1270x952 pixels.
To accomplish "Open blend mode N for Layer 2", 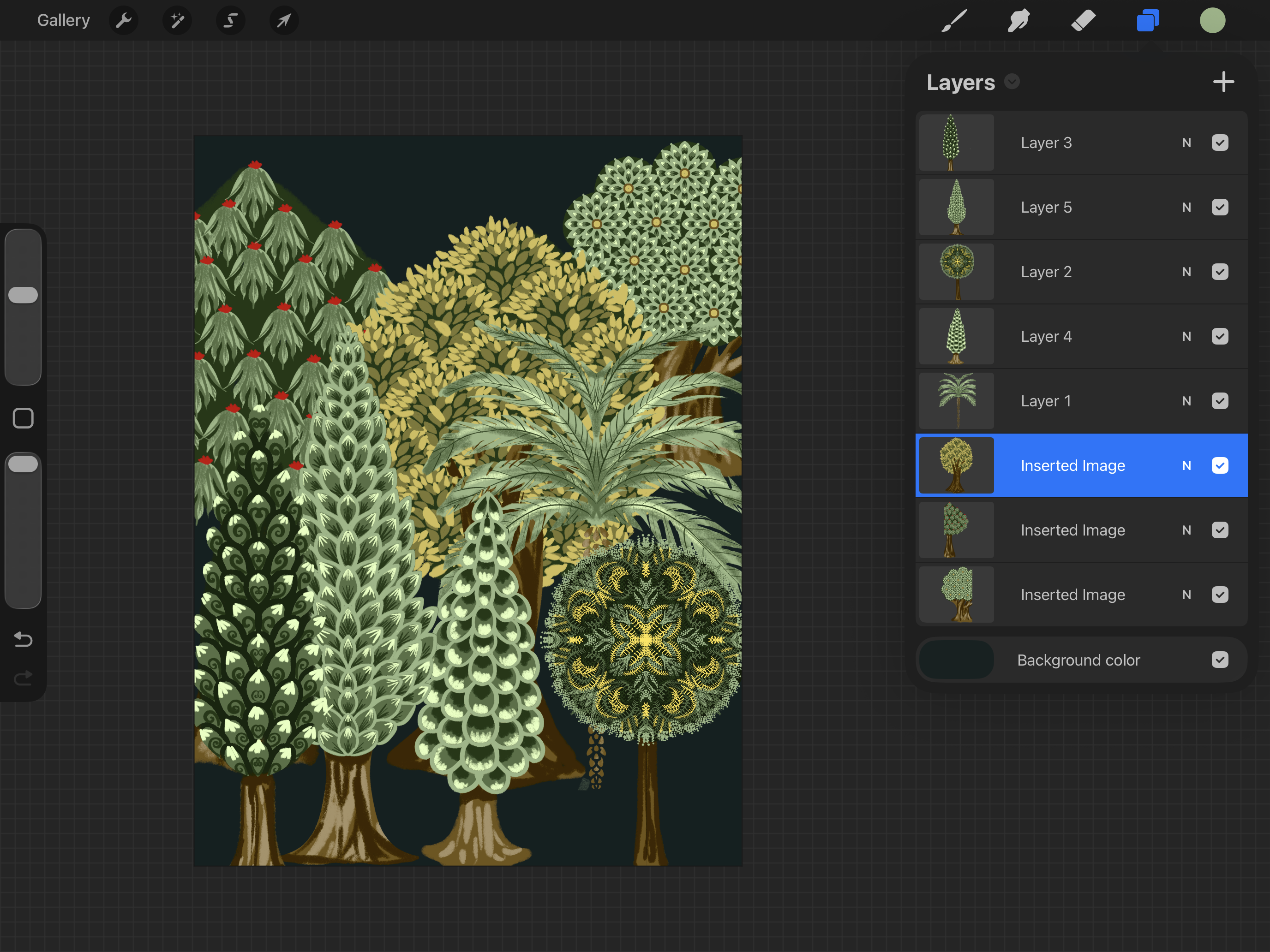I will click(x=1186, y=271).
